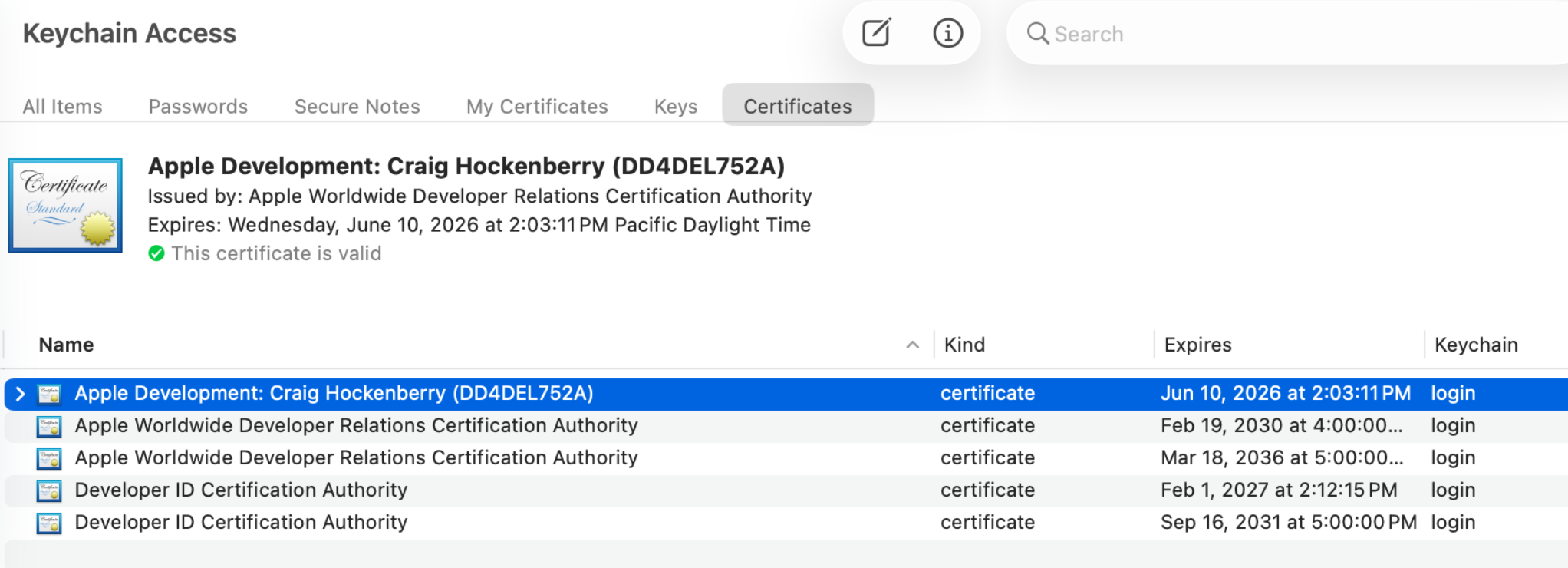1568x568 pixels.
Task: Select the Certificates tab
Action: coord(798,105)
